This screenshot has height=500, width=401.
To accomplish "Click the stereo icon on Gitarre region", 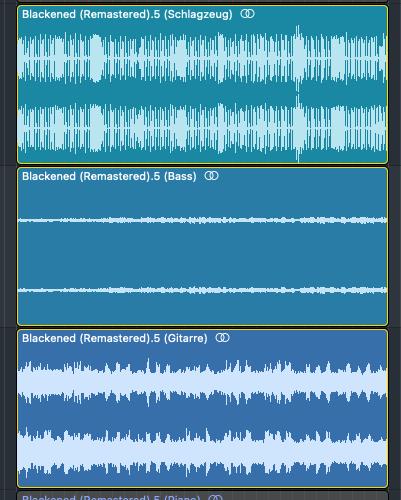I will point(222,338).
